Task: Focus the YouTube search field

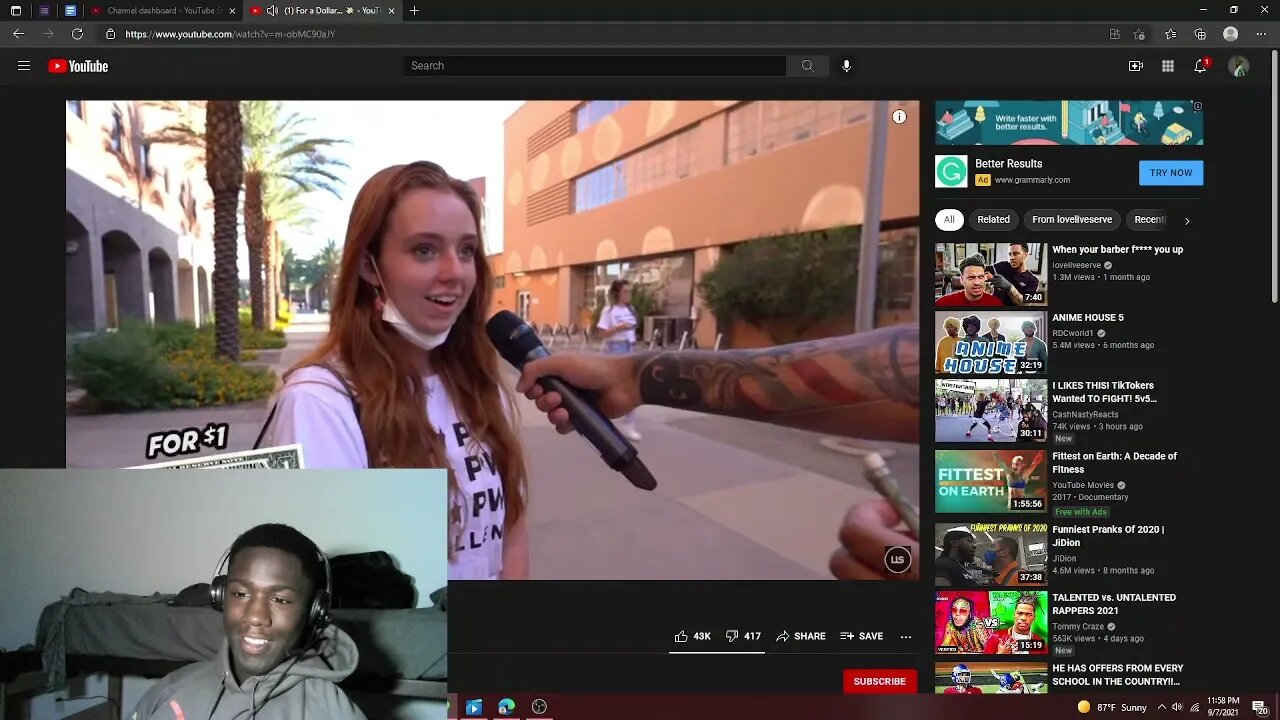Action: 595,66
